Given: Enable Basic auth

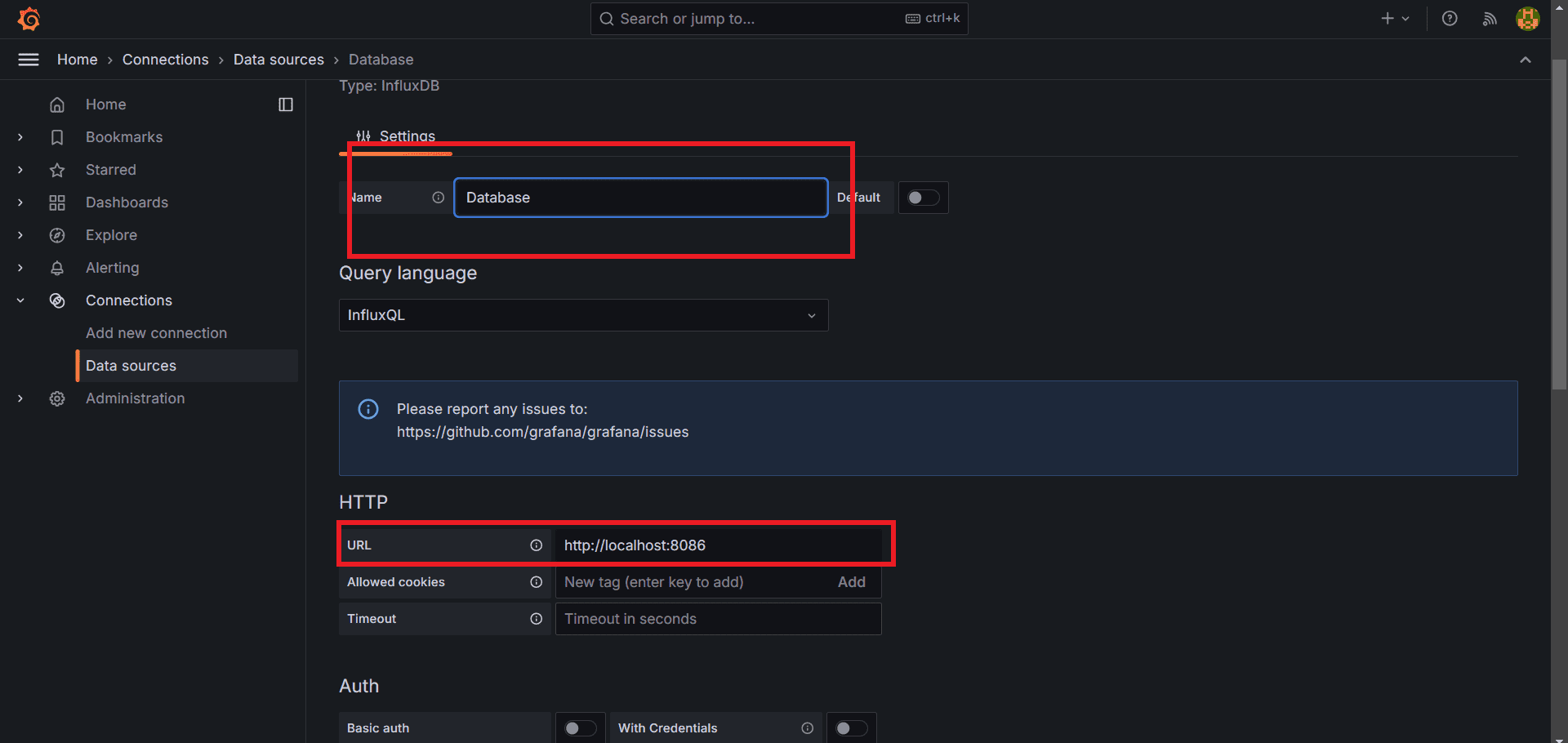Looking at the screenshot, I should [580, 727].
